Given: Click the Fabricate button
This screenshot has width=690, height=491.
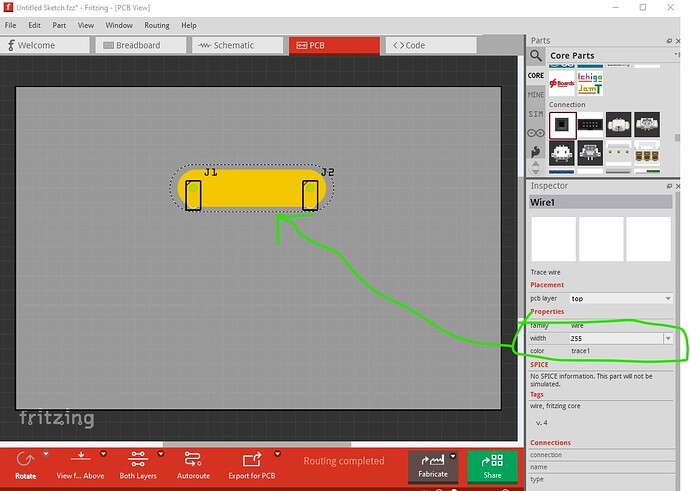Looking at the screenshot, I should tap(433, 466).
